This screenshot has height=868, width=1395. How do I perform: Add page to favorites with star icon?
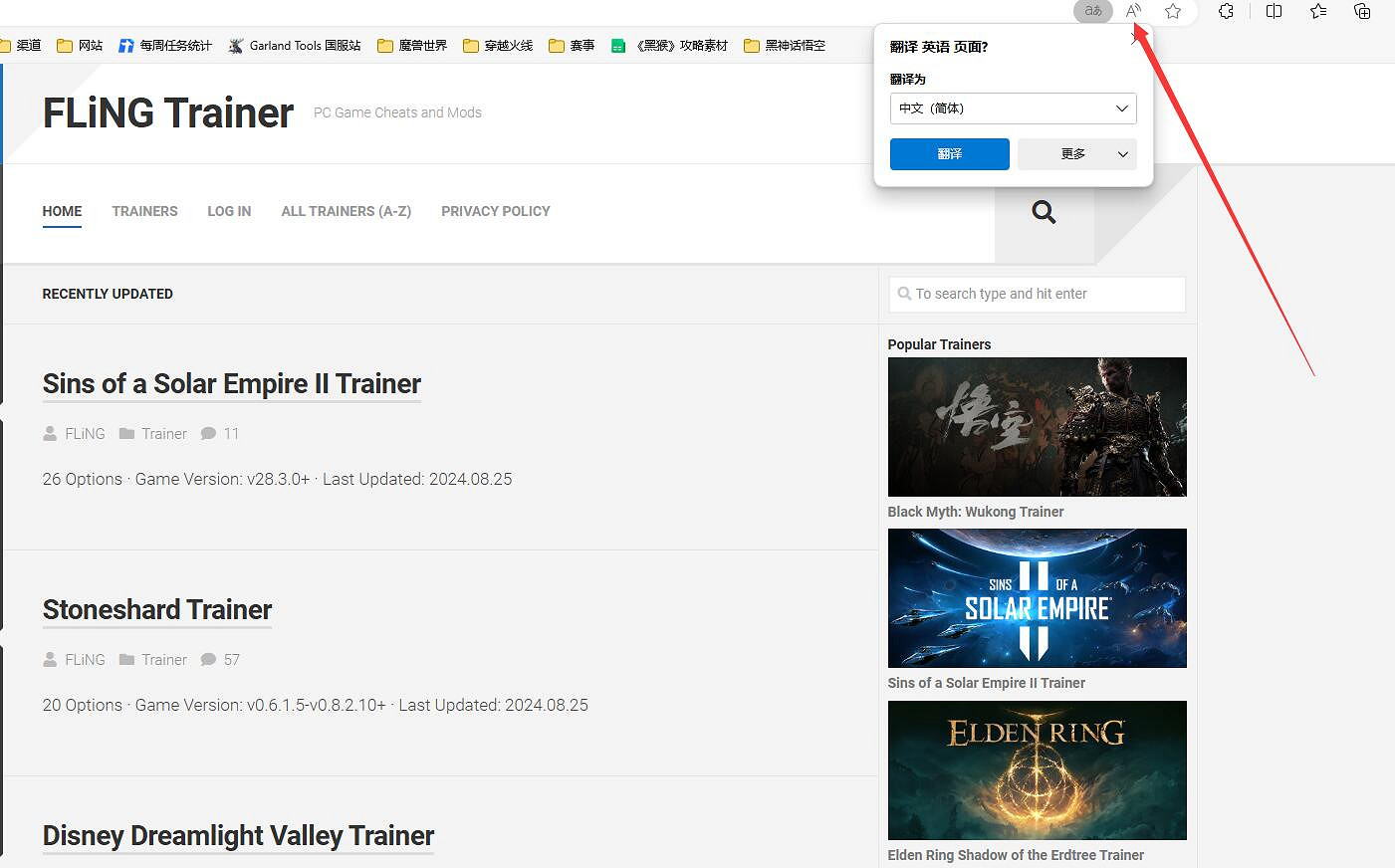tap(1173, 11)
